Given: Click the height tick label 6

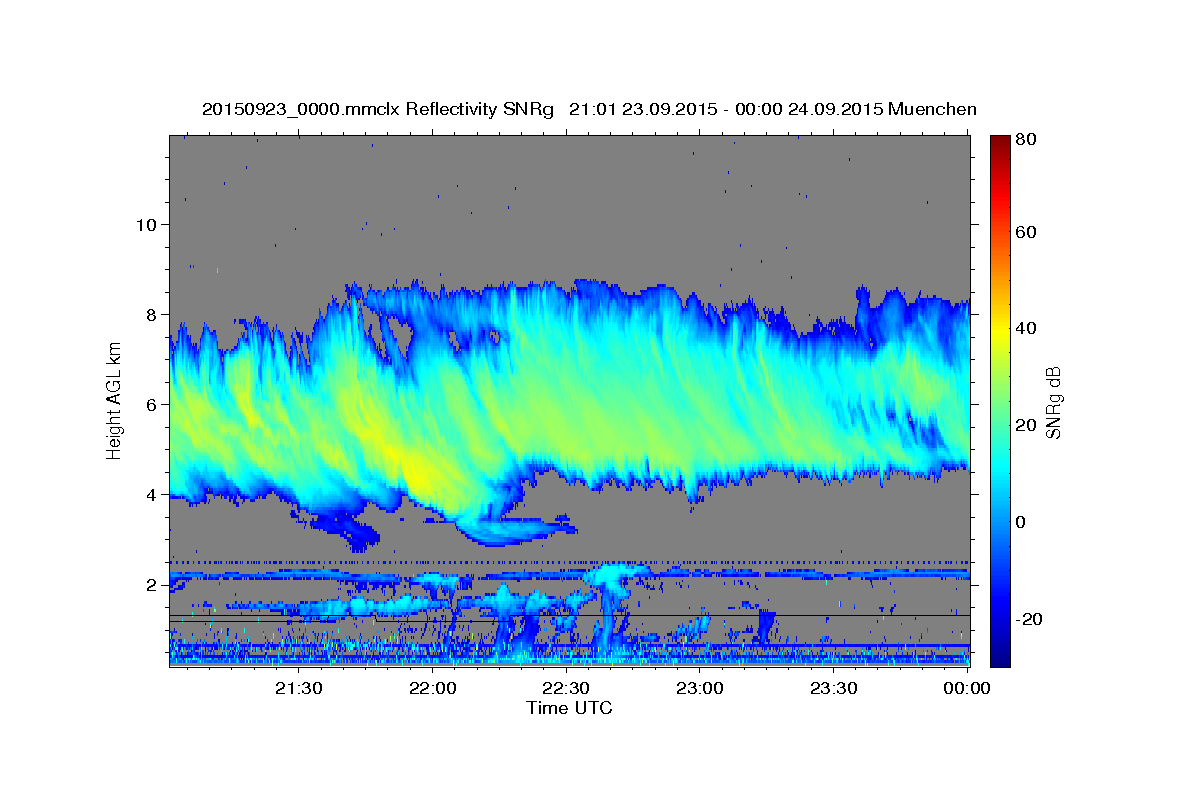Looking at the screenshot, I should [x=153, y=404].
